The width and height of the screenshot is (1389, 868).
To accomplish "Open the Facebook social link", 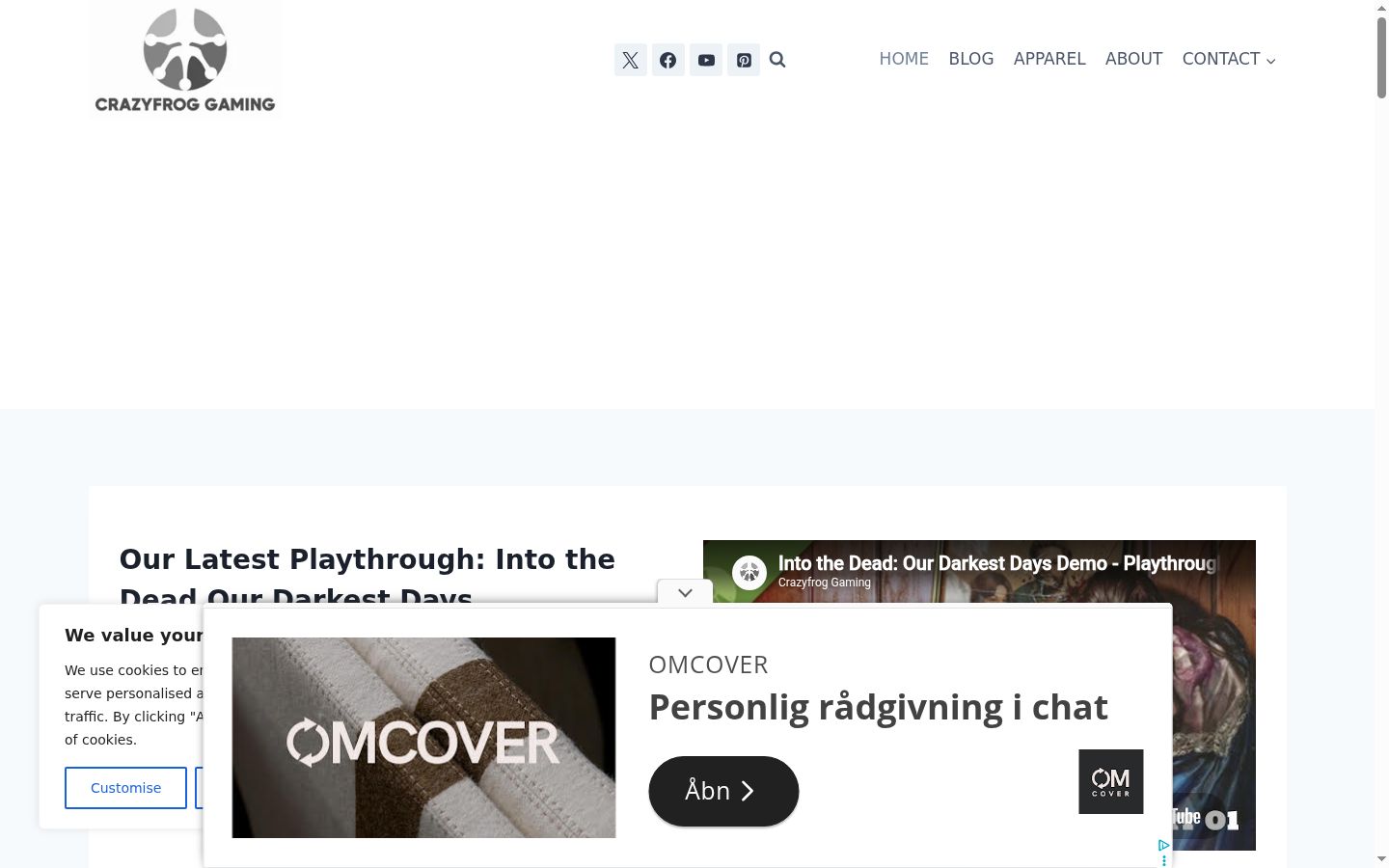I will pyautogui.click(x=668, y=60).
